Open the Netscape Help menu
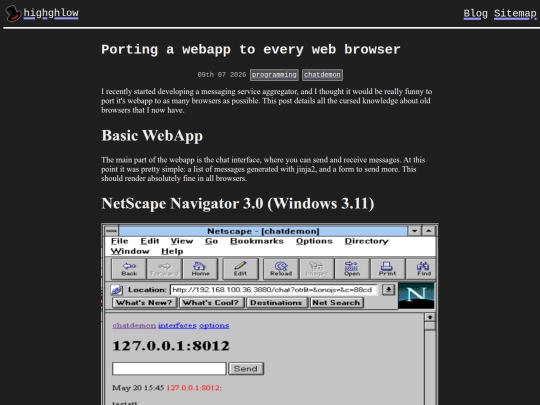 coord(172,251)
